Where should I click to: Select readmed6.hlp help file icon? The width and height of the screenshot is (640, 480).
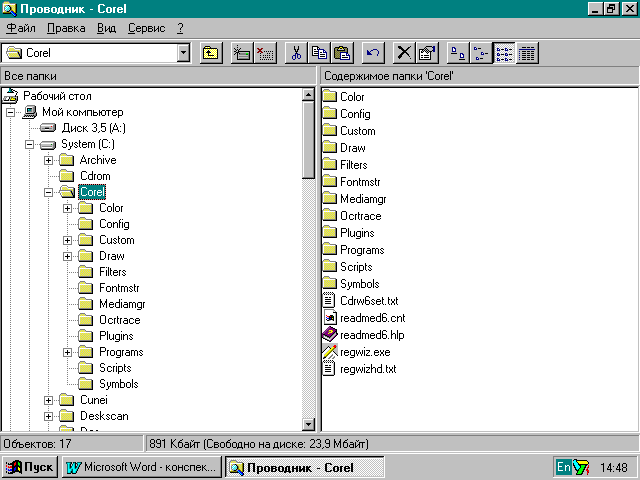(x=330, y=335)
